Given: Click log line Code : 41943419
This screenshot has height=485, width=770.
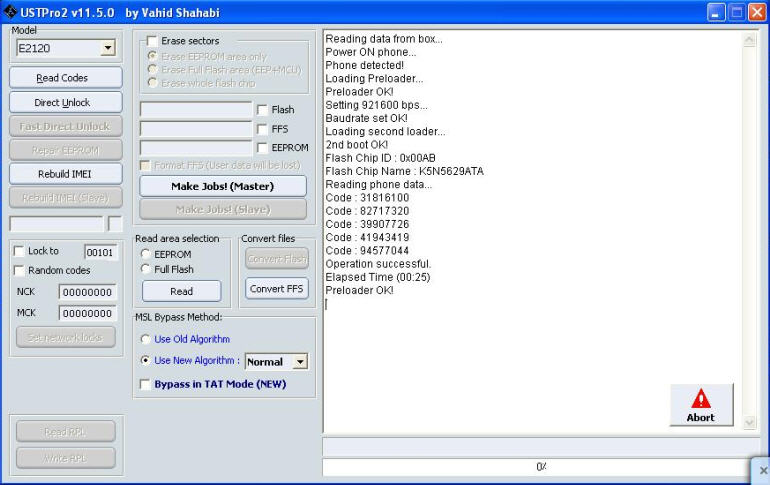Looking at the screenshot, I should pos(367,238).
